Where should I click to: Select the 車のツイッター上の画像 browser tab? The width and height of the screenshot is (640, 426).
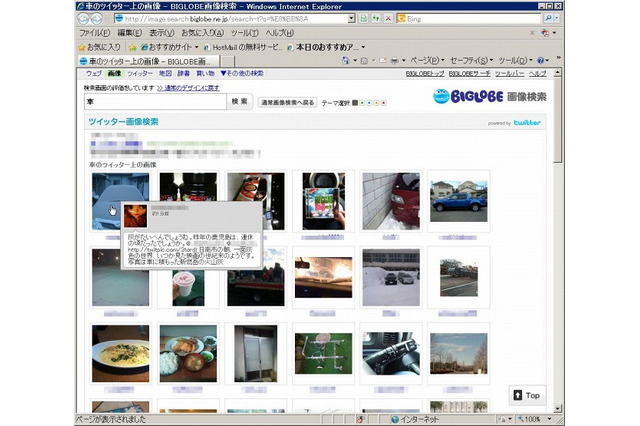(148, 61)
